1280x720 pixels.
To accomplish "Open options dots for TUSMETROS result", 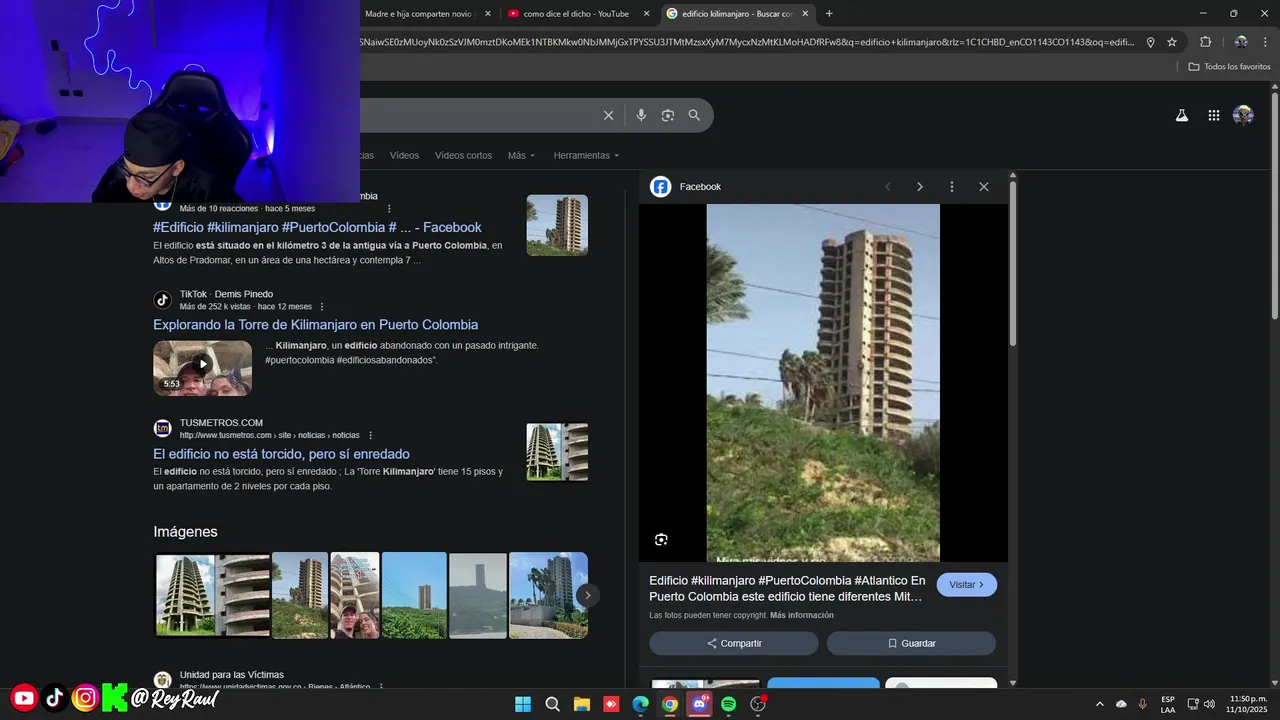I will [x=371, y=436].
